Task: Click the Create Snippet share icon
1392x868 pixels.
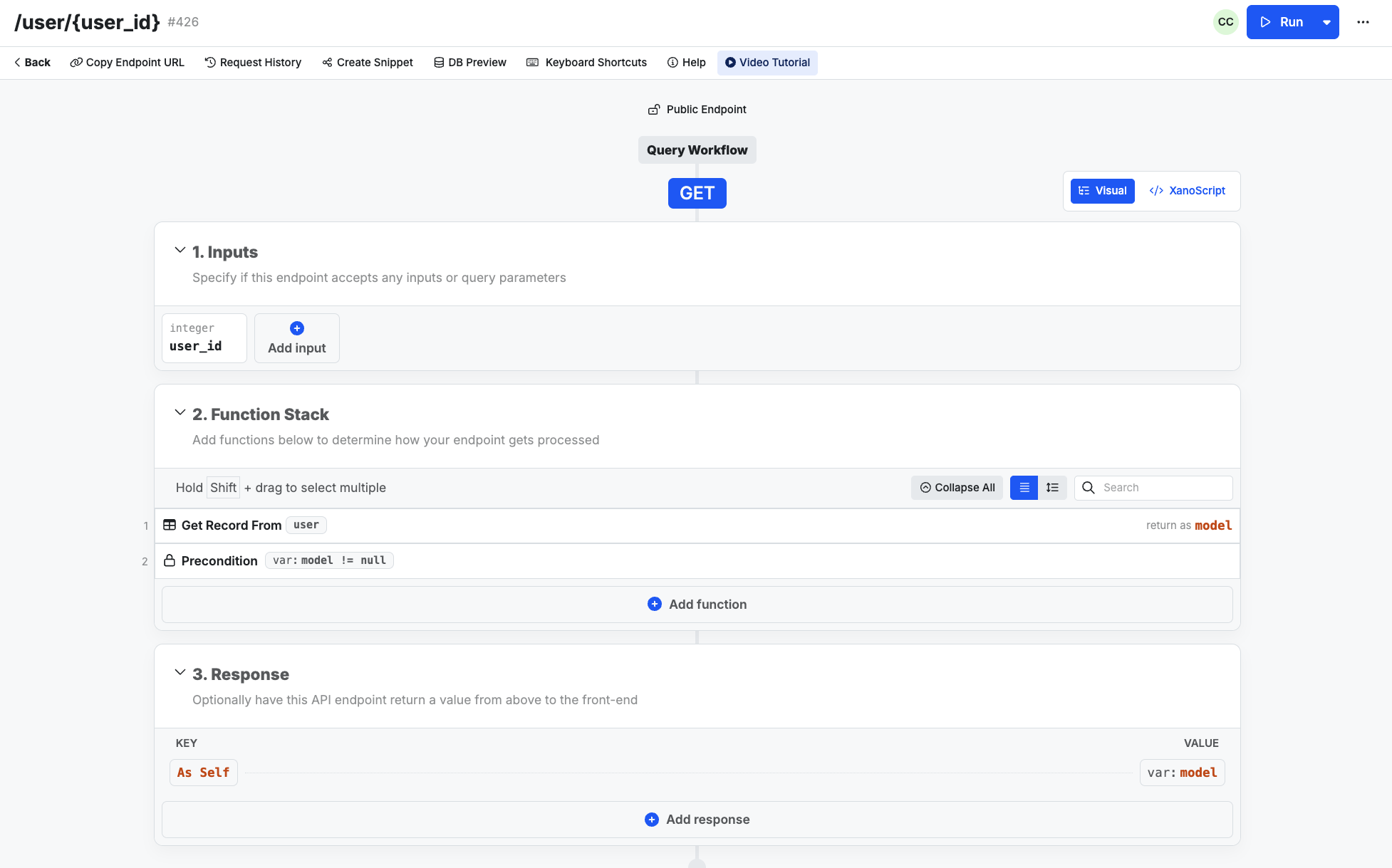Action: coord(327,63)
